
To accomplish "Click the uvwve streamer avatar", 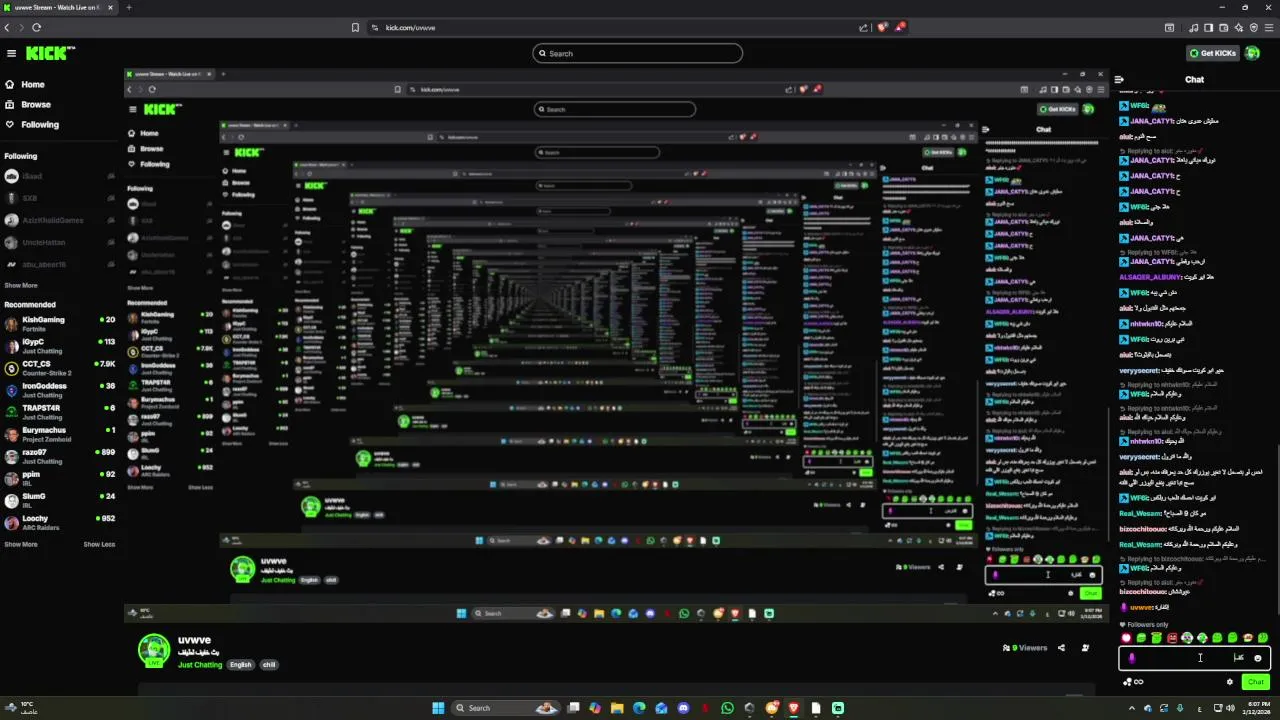I will (x=154, y=650).
